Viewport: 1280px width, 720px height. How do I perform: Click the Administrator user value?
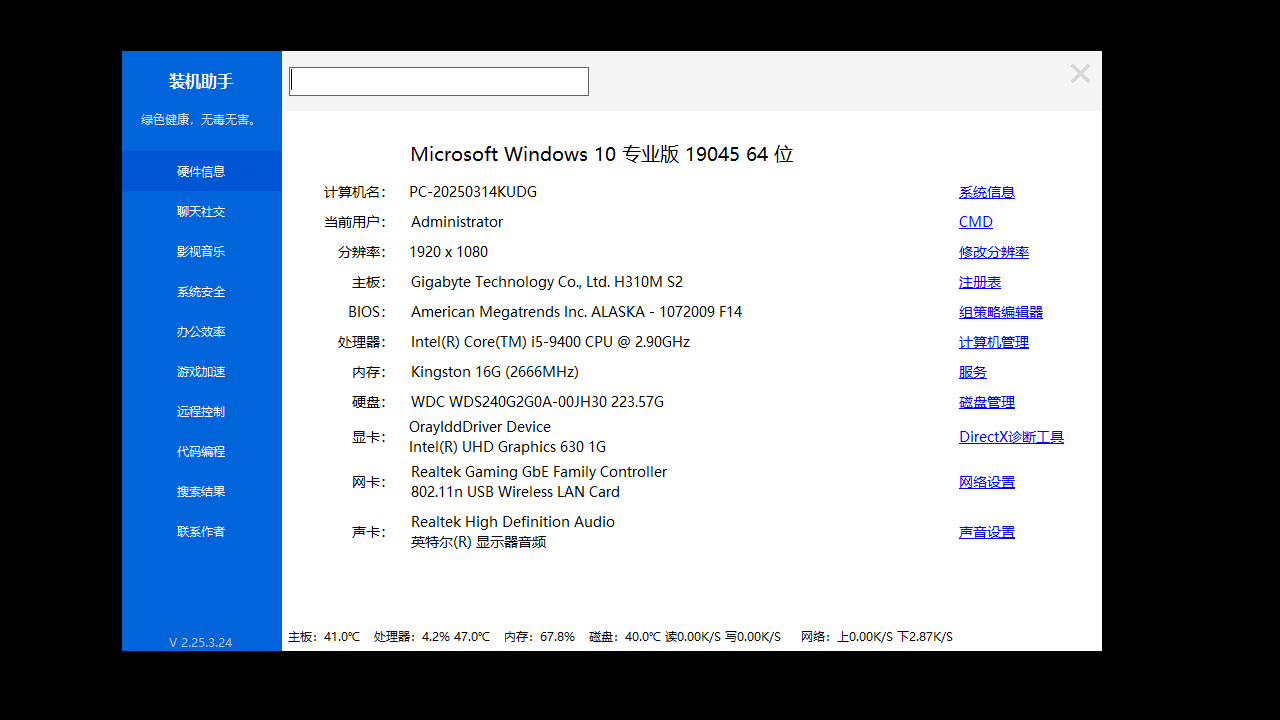tap(457, 222)
